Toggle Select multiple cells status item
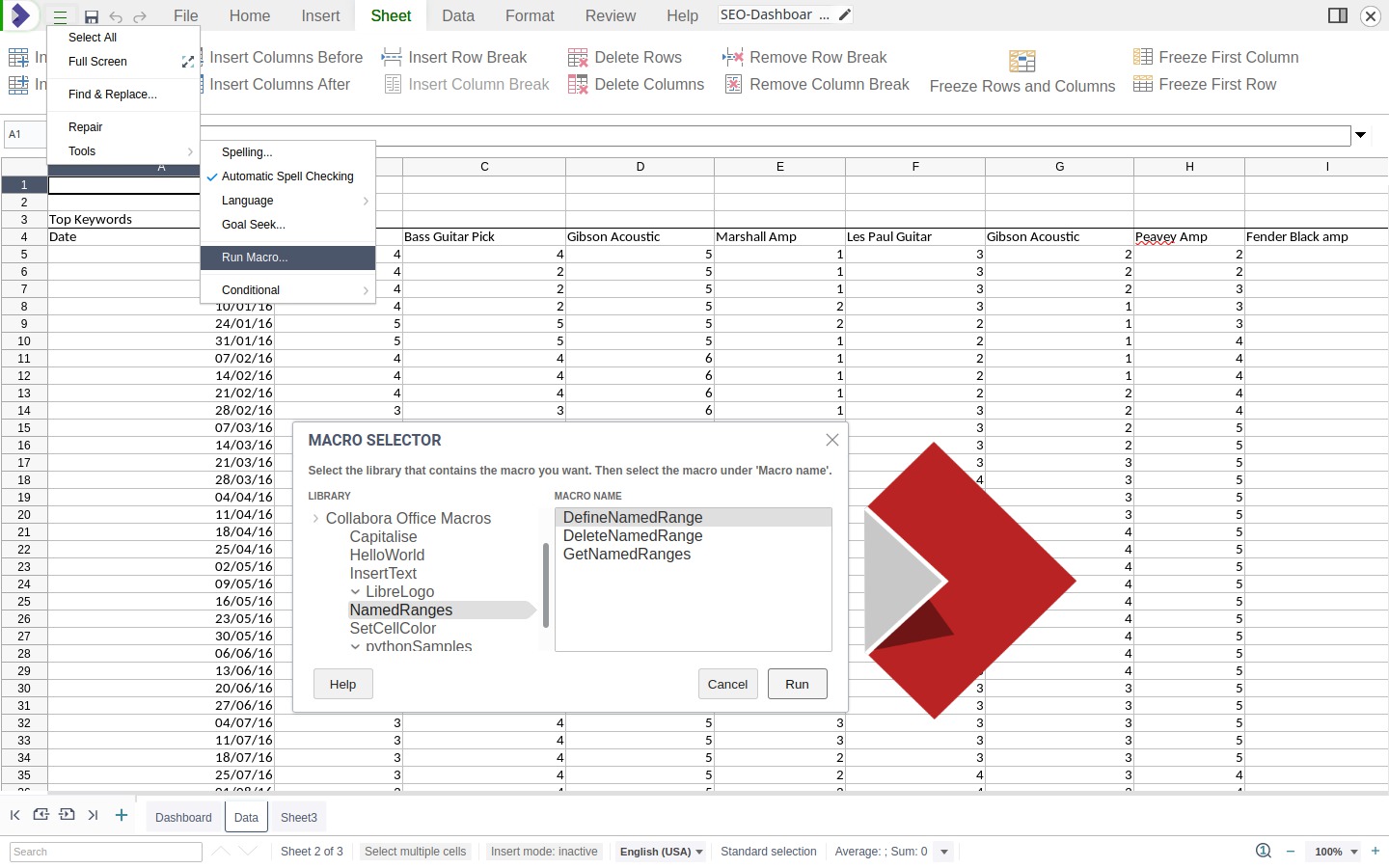 click(415, 852)
